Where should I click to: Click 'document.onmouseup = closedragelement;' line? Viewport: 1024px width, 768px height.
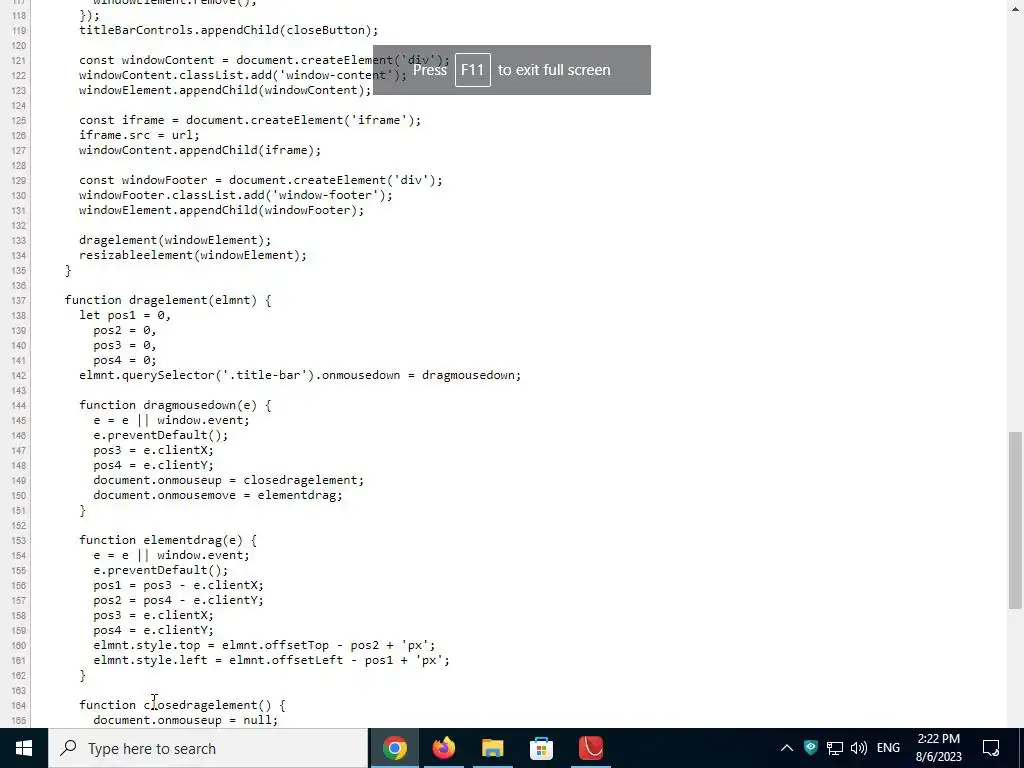229,480
